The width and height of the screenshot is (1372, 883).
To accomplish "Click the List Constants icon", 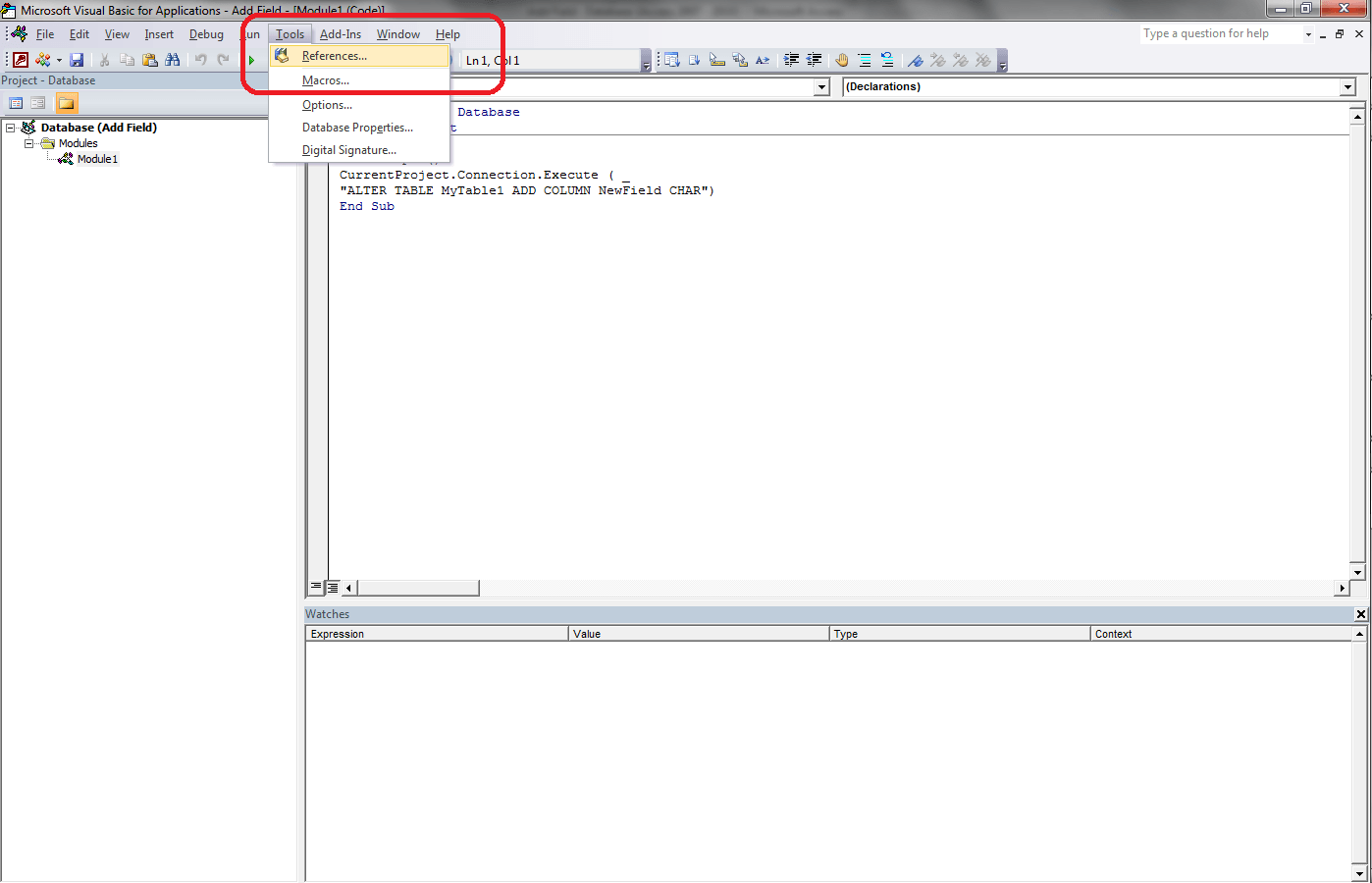I will coord(695,60).
